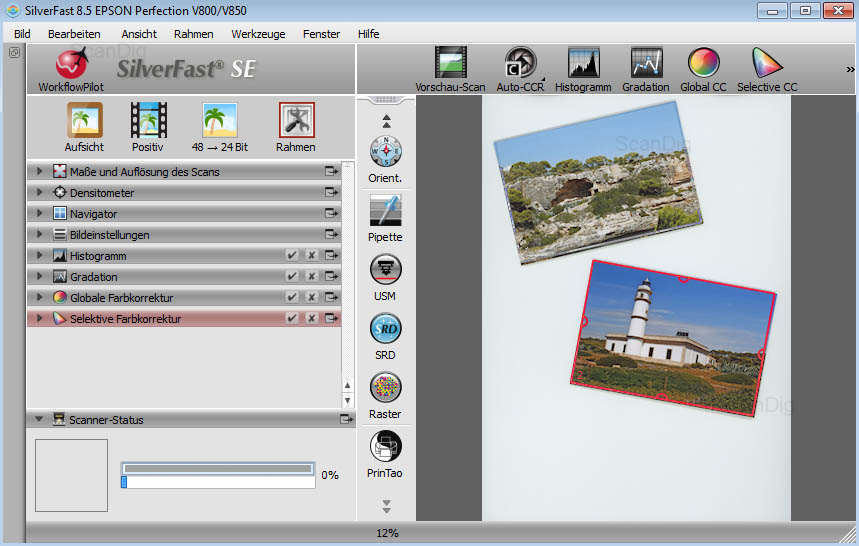Expand Maße und Auflösung des Scans
This screenshot has height=546, width=859.
[x=39, y=171]
